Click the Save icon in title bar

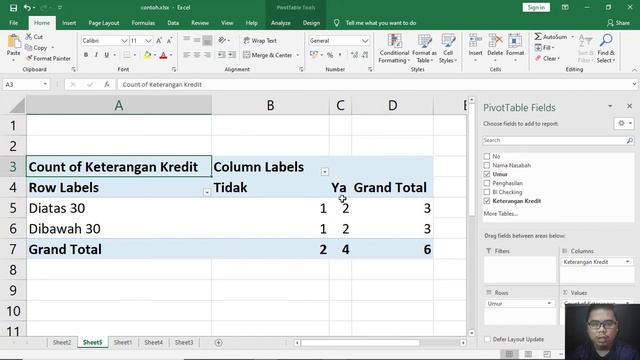[x=13, y=8]
